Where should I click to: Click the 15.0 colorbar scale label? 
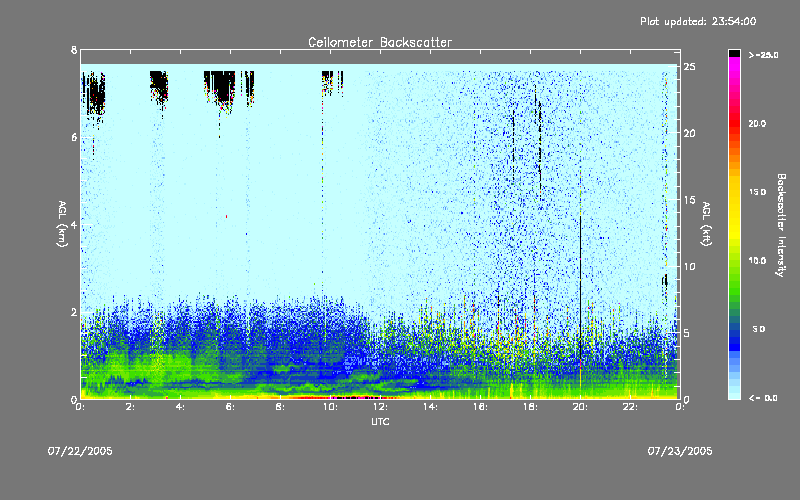(x=757, y=192)
